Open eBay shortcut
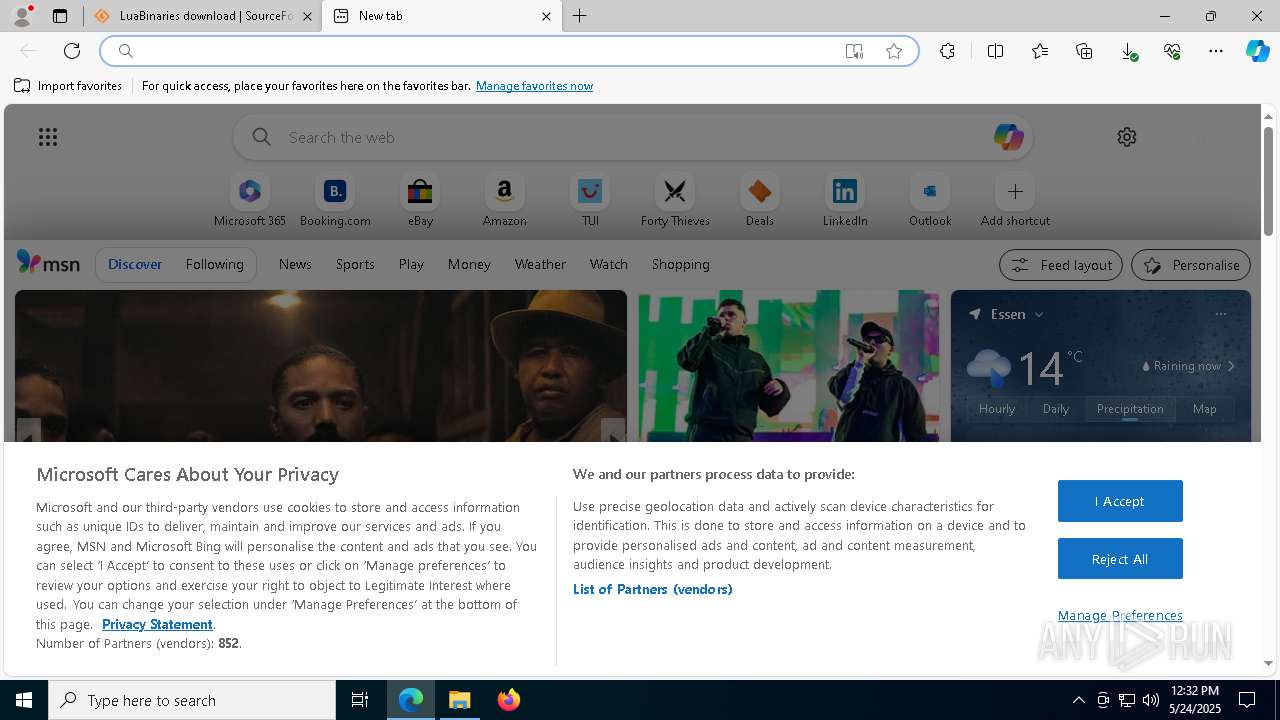The image size is (1280, 720). point(420,201)
